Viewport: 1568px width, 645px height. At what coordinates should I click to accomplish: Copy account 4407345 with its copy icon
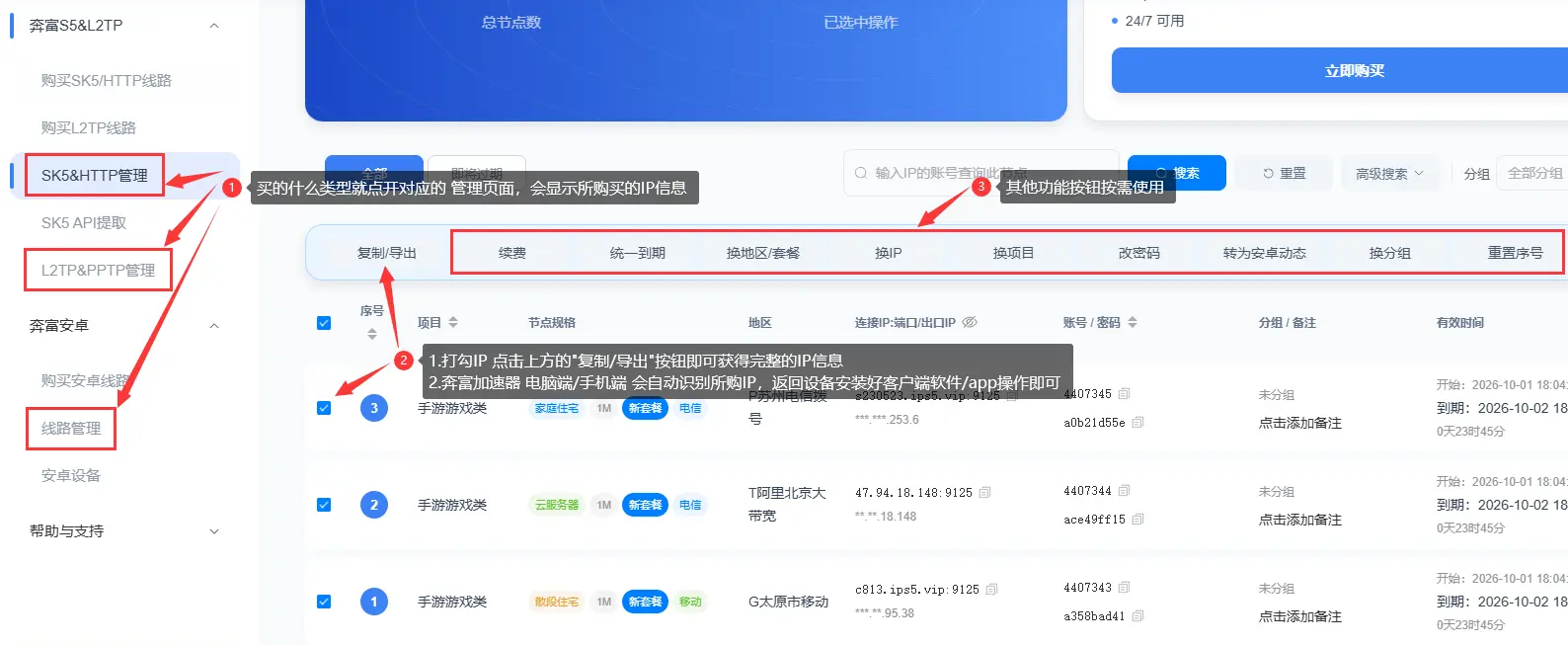tap(1124, 393)
